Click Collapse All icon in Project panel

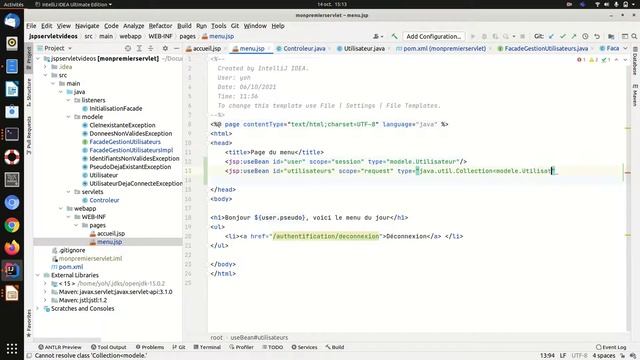click(x=151, y=48)
